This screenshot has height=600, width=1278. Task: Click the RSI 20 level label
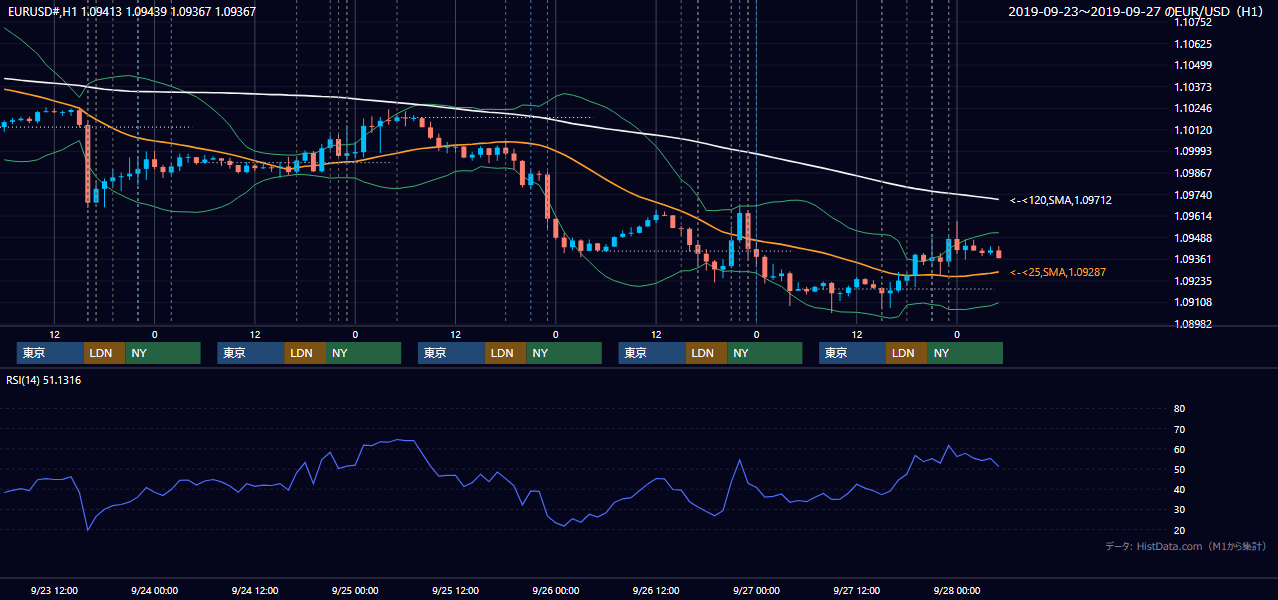1179,530
